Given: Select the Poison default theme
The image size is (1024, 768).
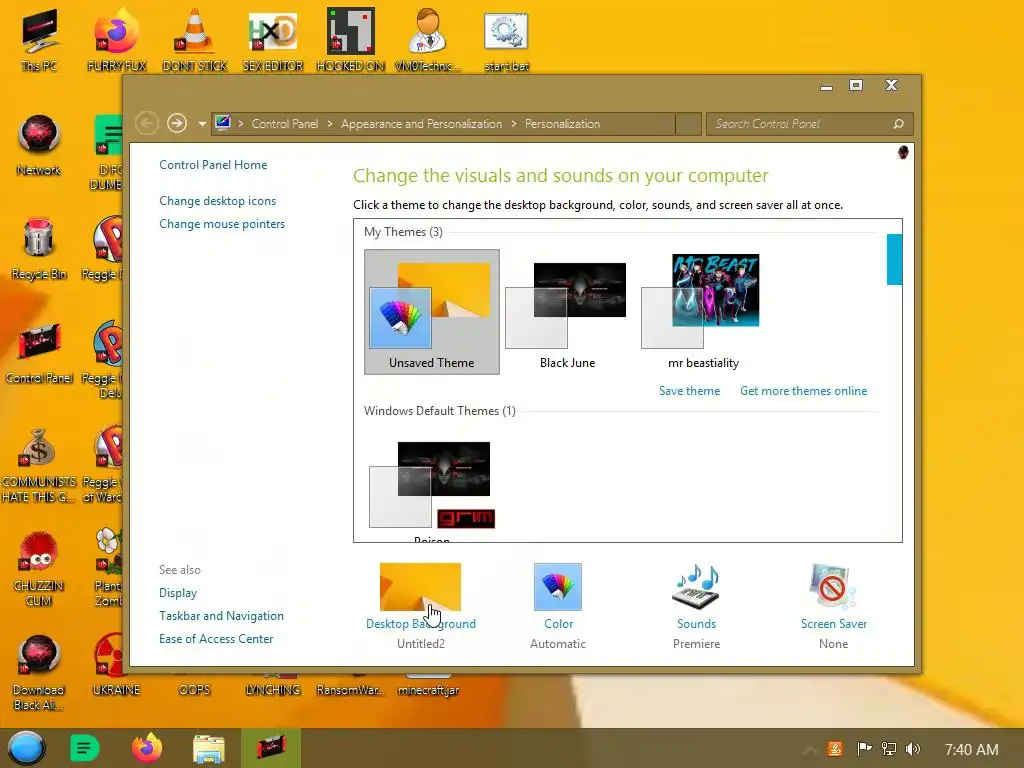Looking at the screenshot, I should tap(432, 492).
